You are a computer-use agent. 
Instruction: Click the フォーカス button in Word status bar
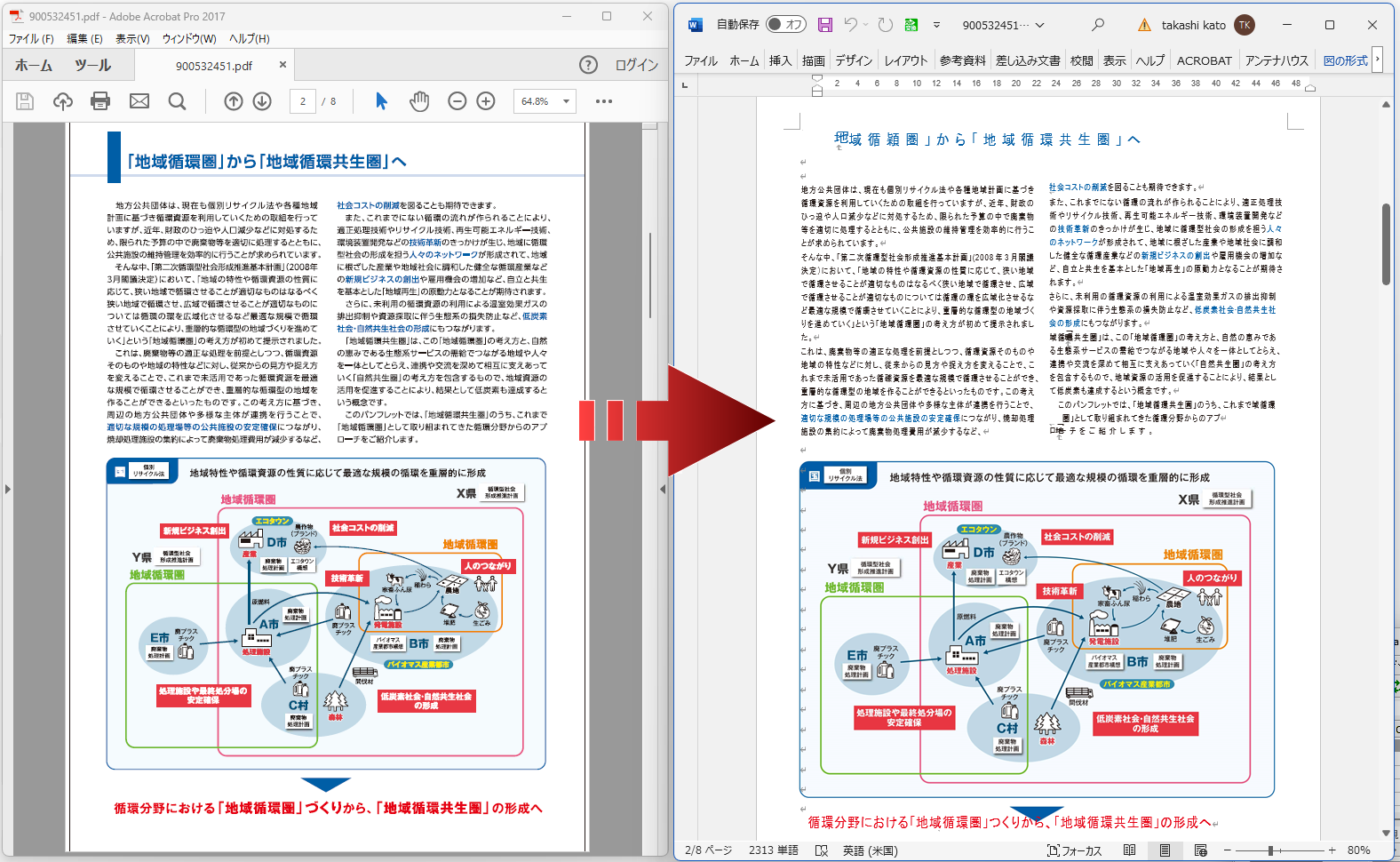[1074, 850]
